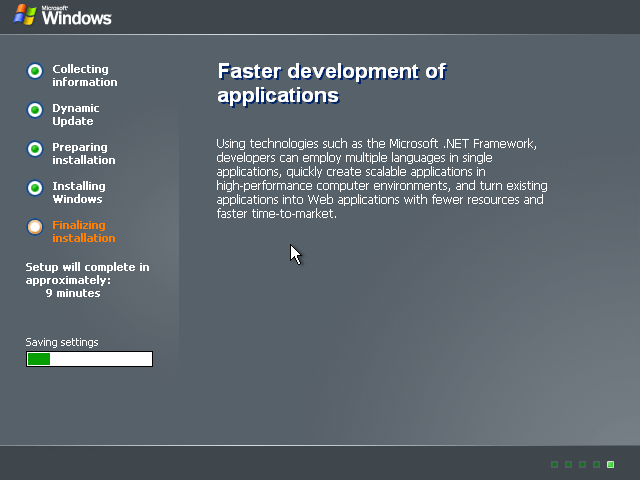Screen dimensions: 640x480
Task: Click the Faster development of applications heading
Action: pyautogui.click(x=331, y=83)
